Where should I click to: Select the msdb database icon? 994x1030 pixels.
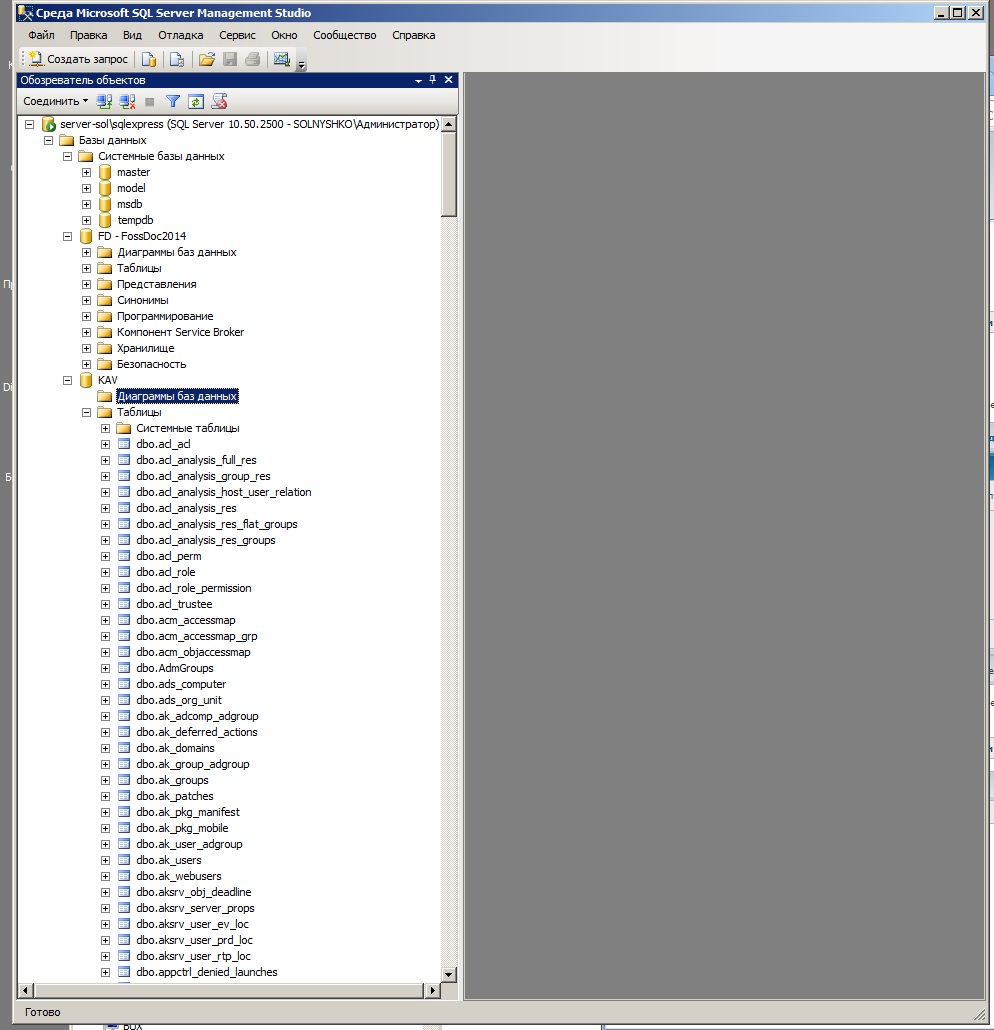click(x=104, y=204)
